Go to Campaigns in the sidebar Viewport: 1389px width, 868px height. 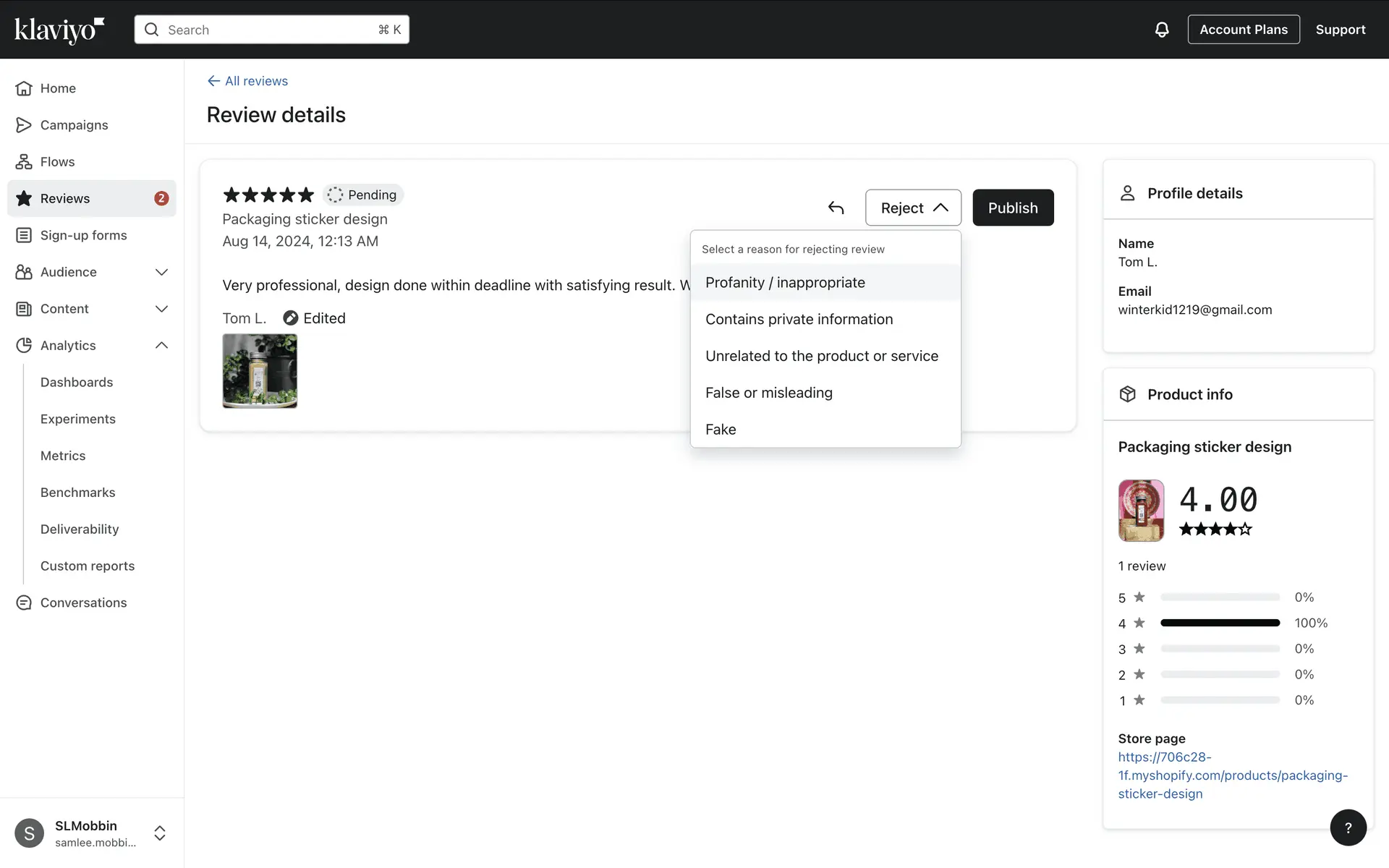(74, 125)
